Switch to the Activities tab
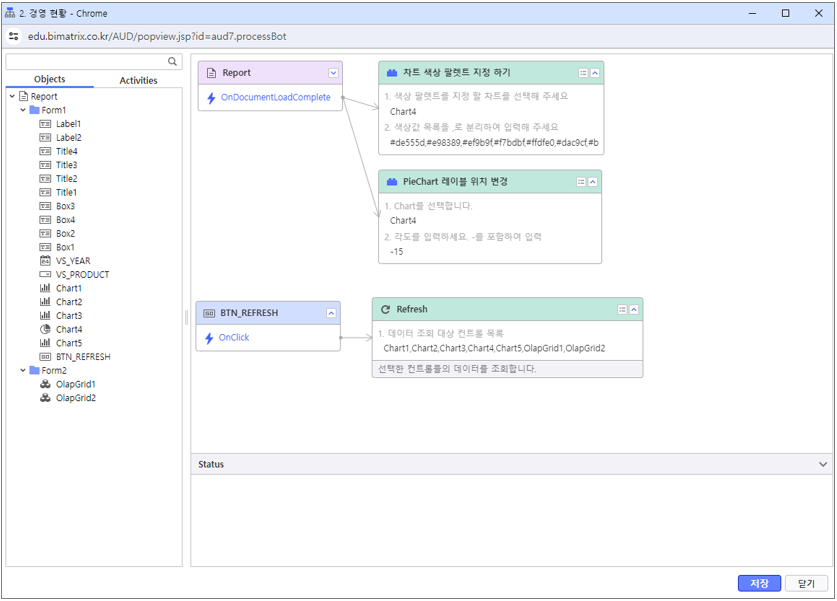Screen dimensions: 837x601 coord(138,80)
